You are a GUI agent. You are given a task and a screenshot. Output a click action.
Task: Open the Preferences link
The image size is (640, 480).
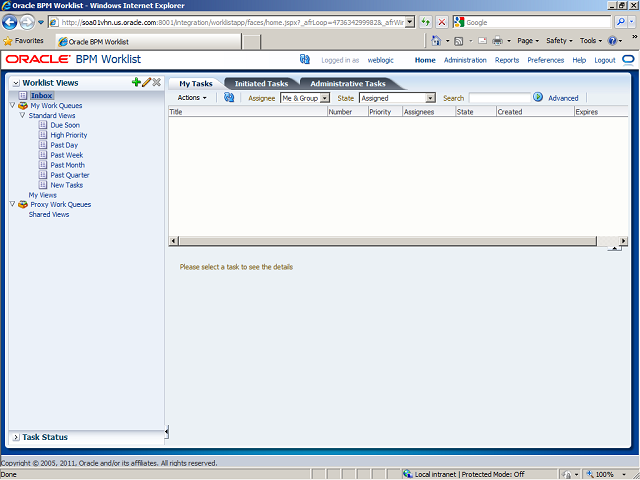(545, 60)
